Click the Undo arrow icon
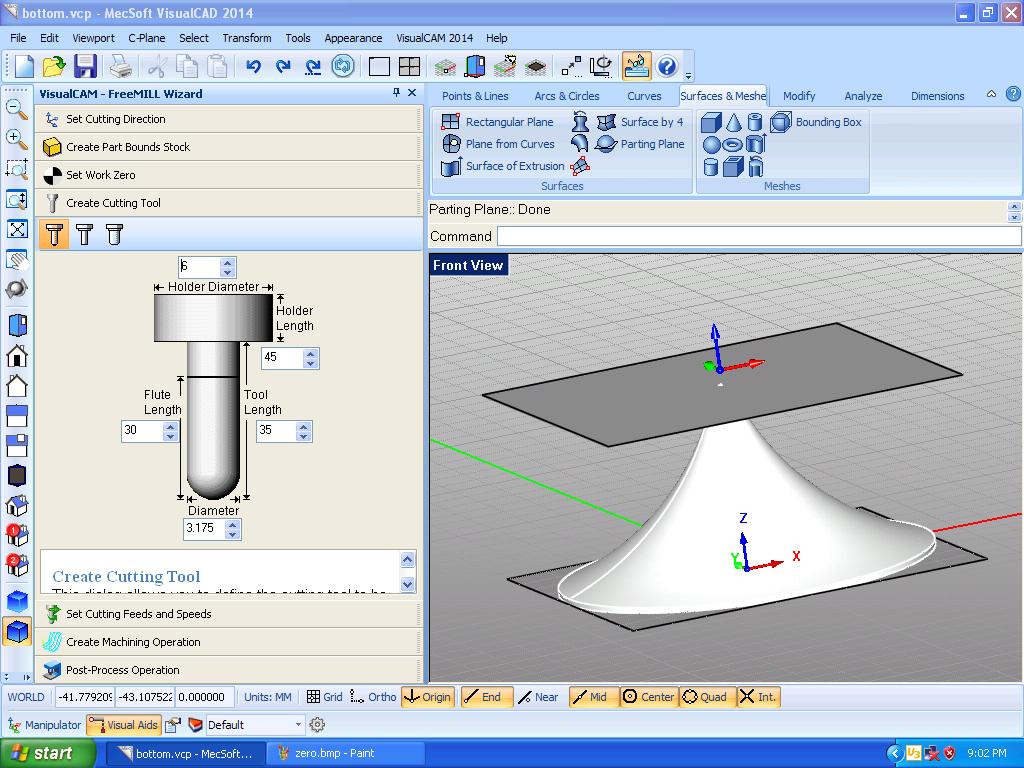The width and height of the screenshot is (1024, 768). (254, 67)
